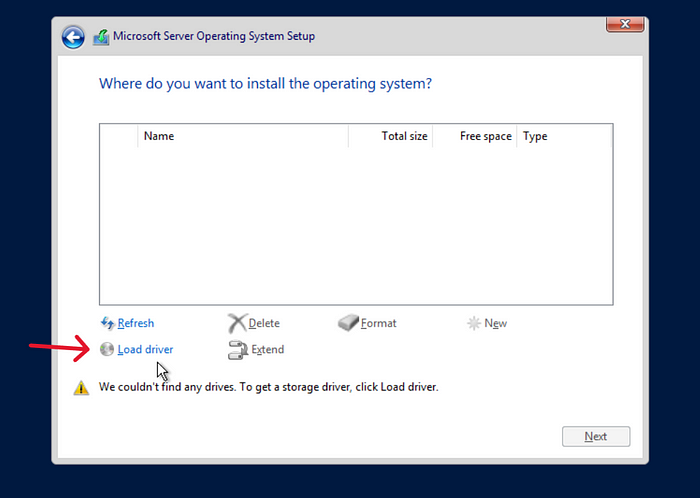This screenshot has width=700, height=498.
Task: Sort by the Name column header
Action: click(x=243, y=136)
